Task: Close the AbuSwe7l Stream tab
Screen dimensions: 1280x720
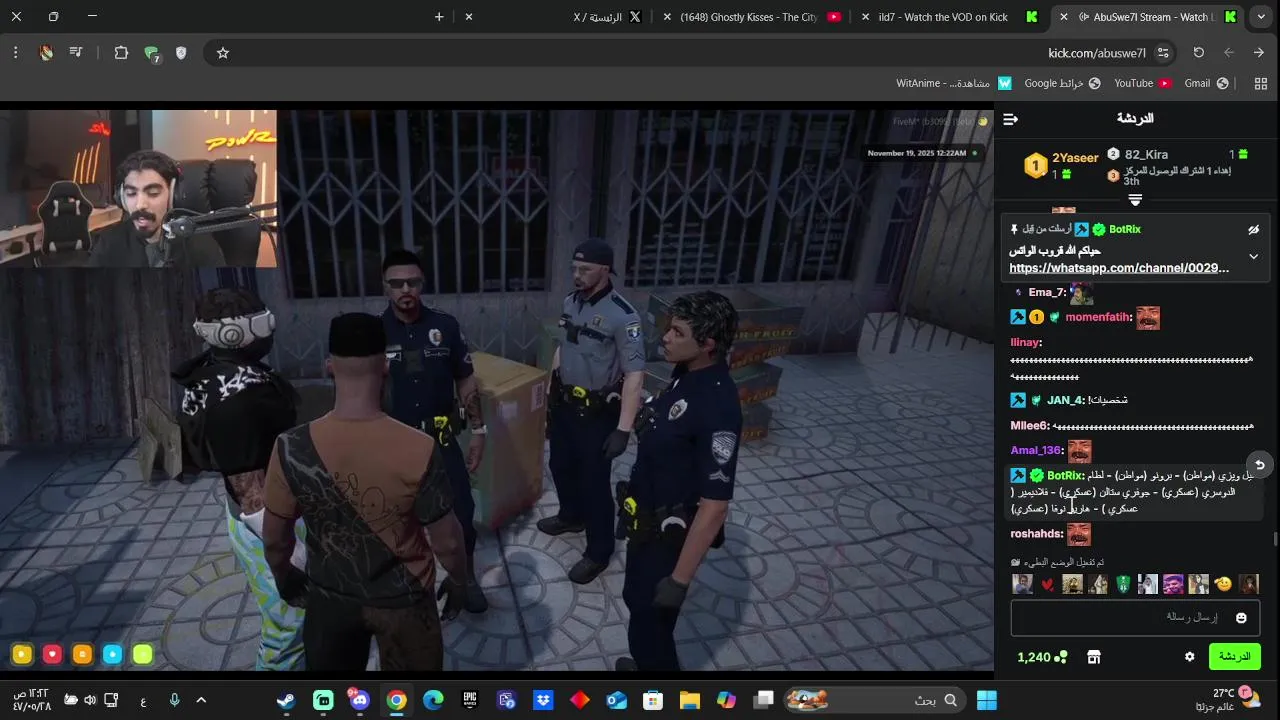Action: [1064, 17]
